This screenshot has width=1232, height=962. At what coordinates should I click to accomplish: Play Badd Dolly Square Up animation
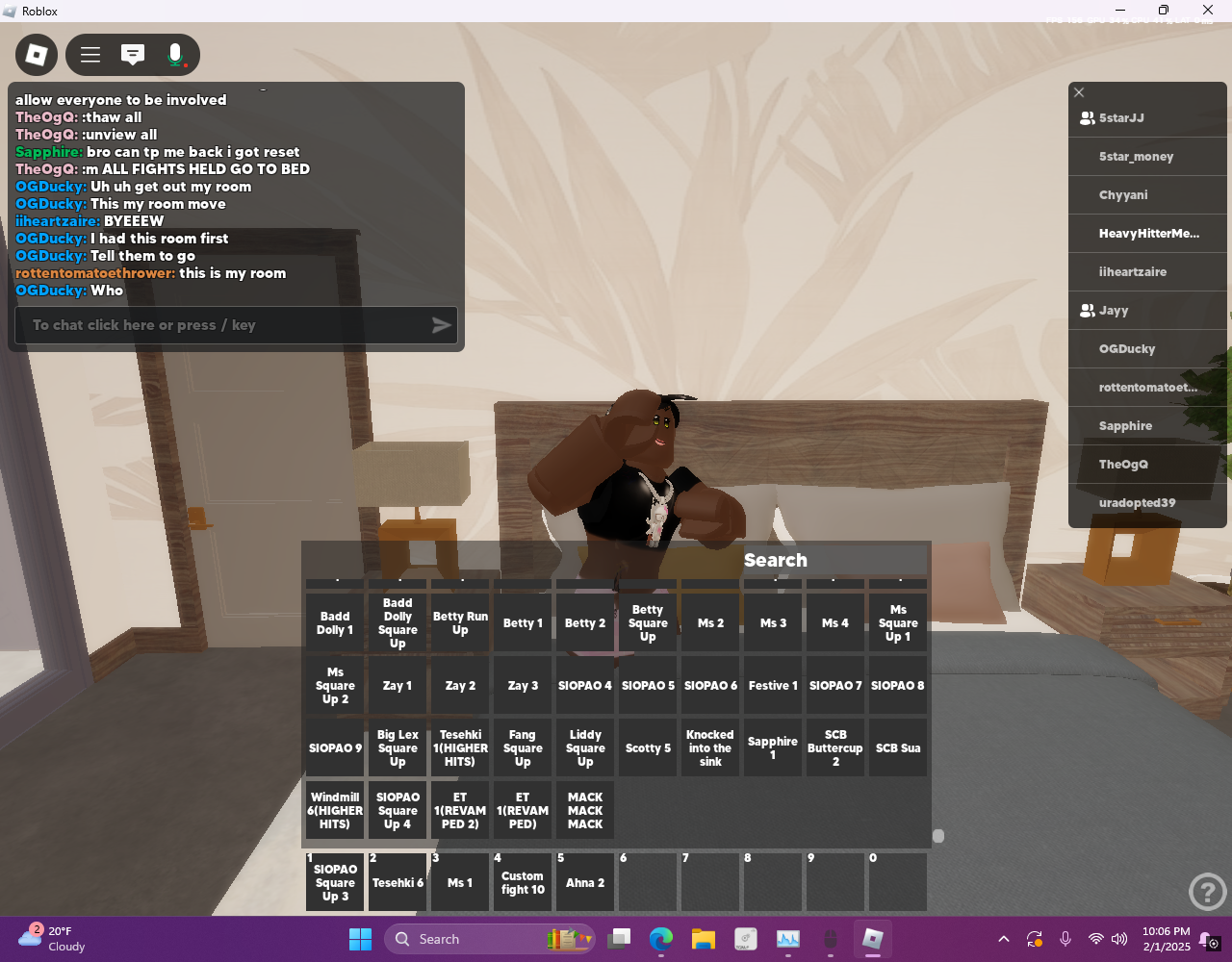click(x=398, y=623)
